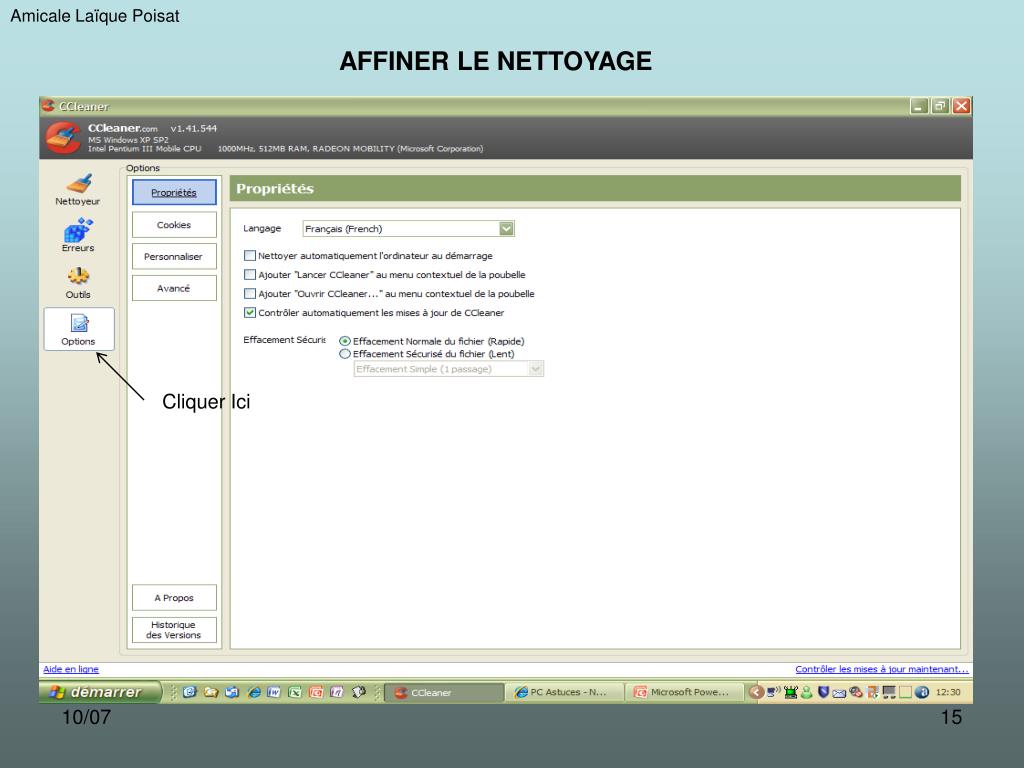
Task: Open the Cookies options tab
Action: coord(174,225)
